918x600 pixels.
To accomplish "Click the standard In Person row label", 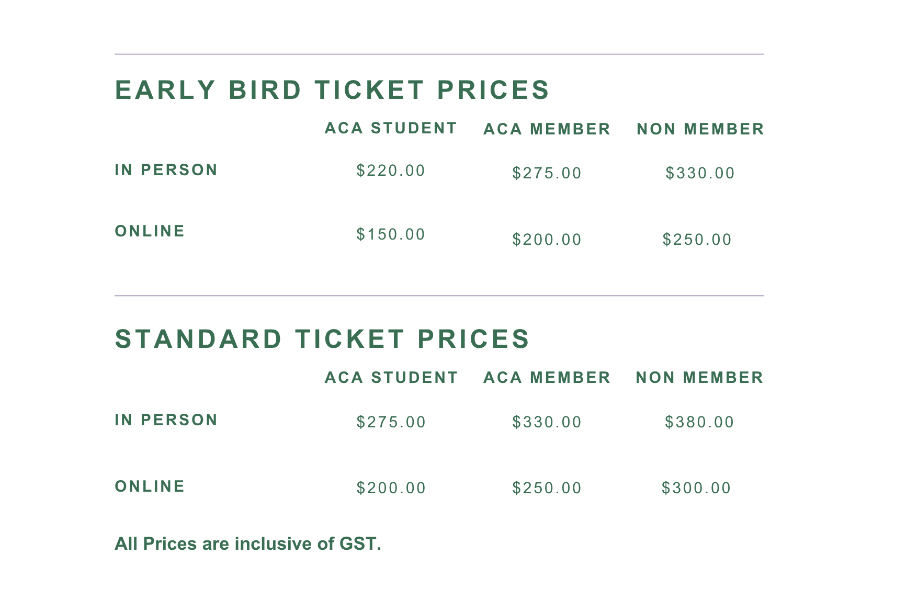I will click(x=166, y=420).
